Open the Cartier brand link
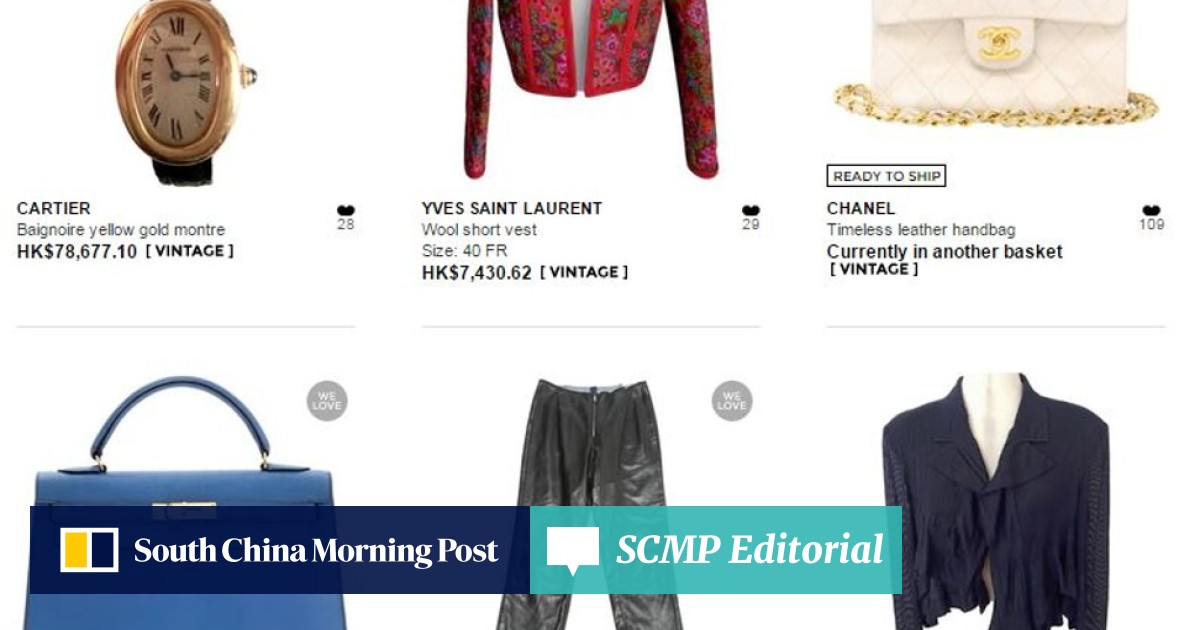 [x=54, y=208]
